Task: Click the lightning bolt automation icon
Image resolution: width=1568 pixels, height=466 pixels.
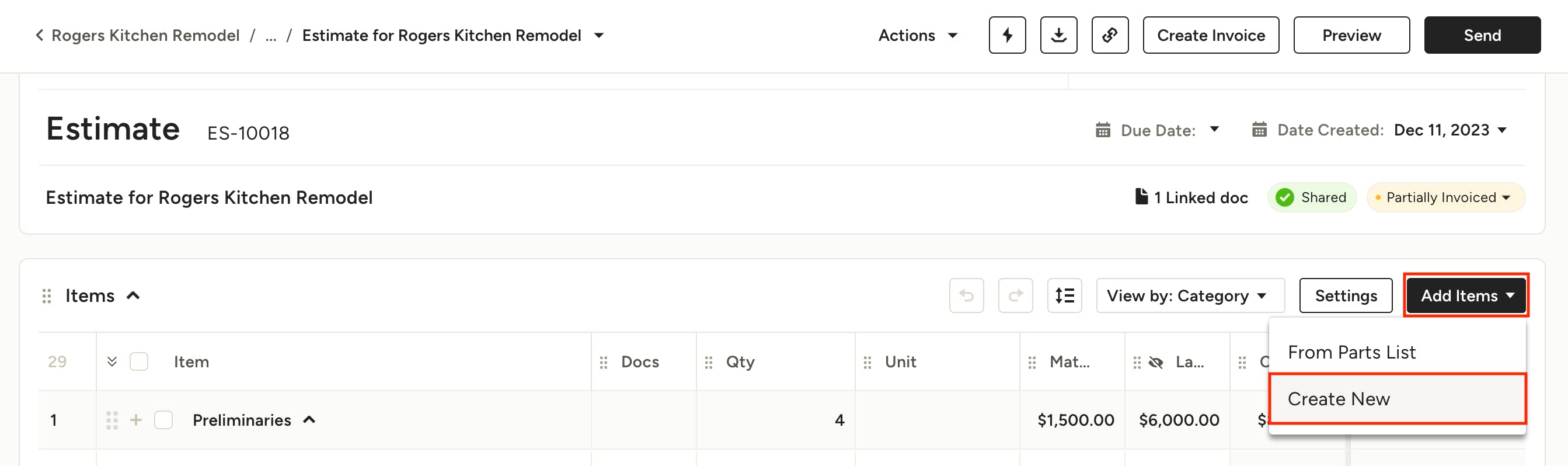Action: click(1007, 36)
